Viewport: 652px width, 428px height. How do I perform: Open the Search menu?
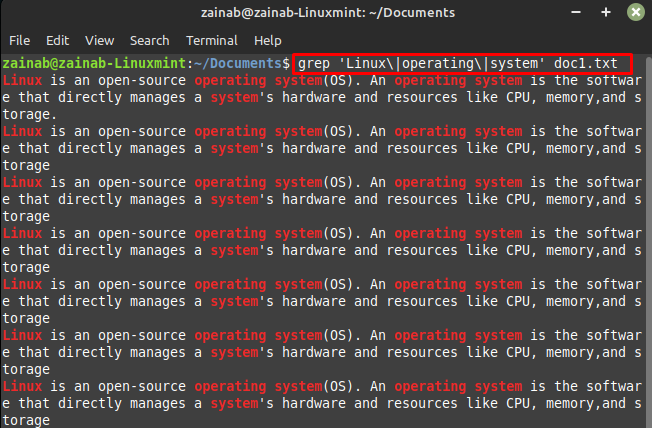click(150, 41)
